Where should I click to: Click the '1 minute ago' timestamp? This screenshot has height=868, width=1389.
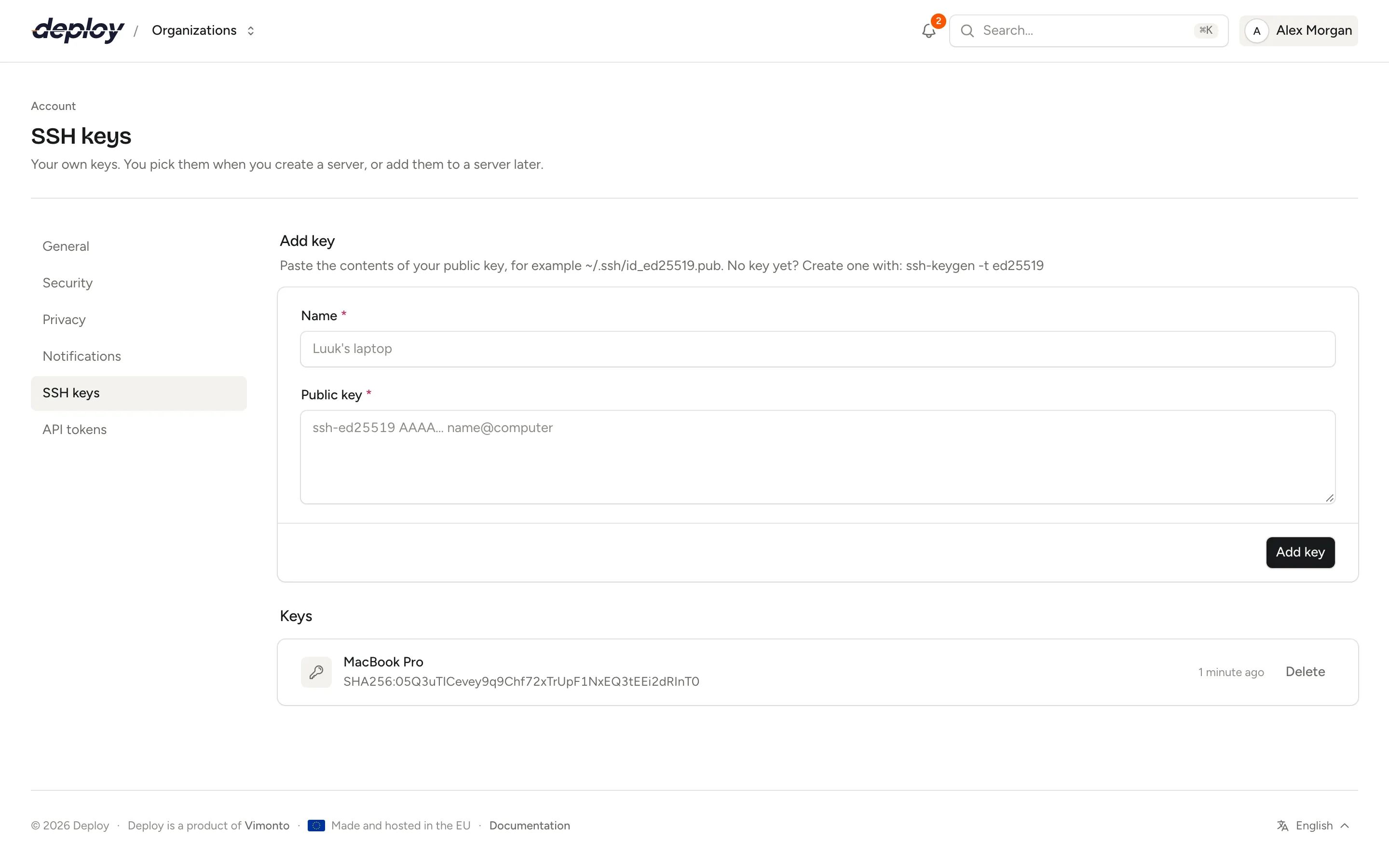coord(1231,672)
